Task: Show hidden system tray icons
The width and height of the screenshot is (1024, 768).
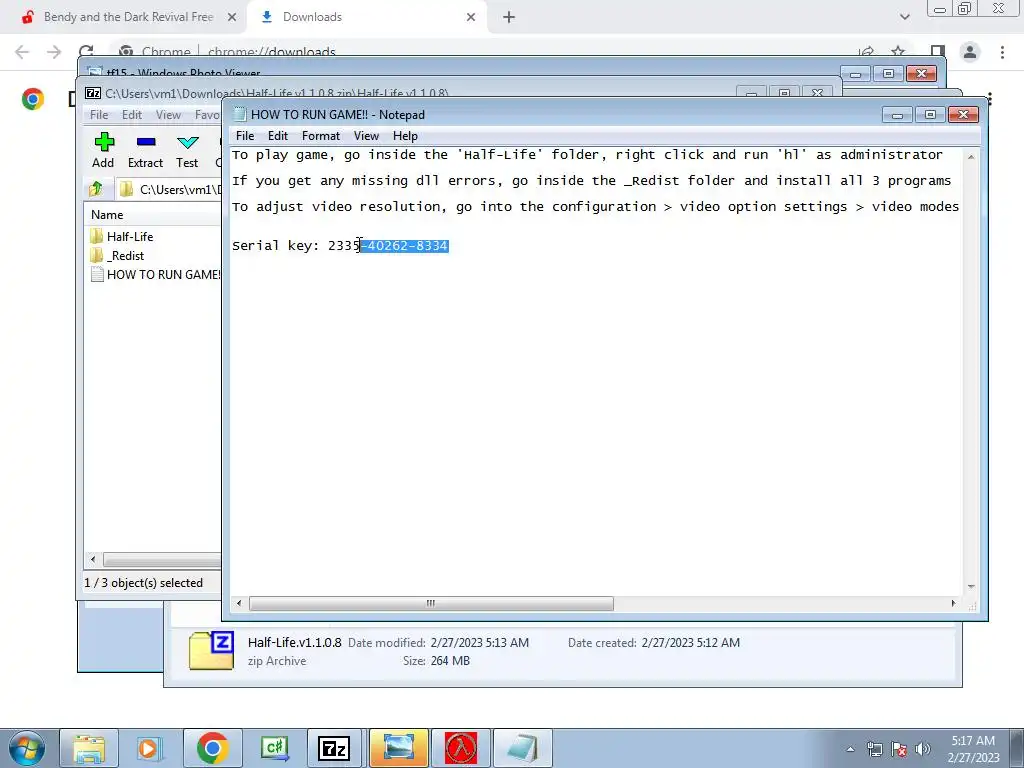Action: (x=850, y=749)
